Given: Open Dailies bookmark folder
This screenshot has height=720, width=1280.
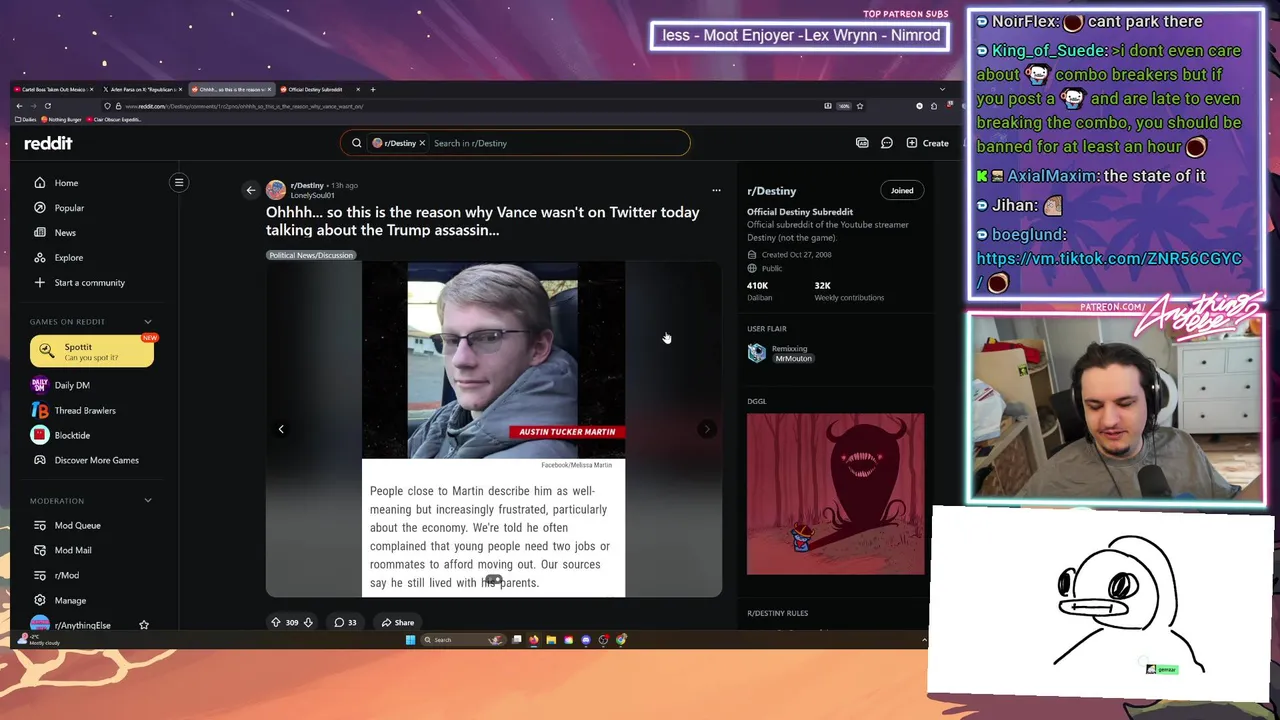Looking at the screenshot, I should tap(25, 120).
